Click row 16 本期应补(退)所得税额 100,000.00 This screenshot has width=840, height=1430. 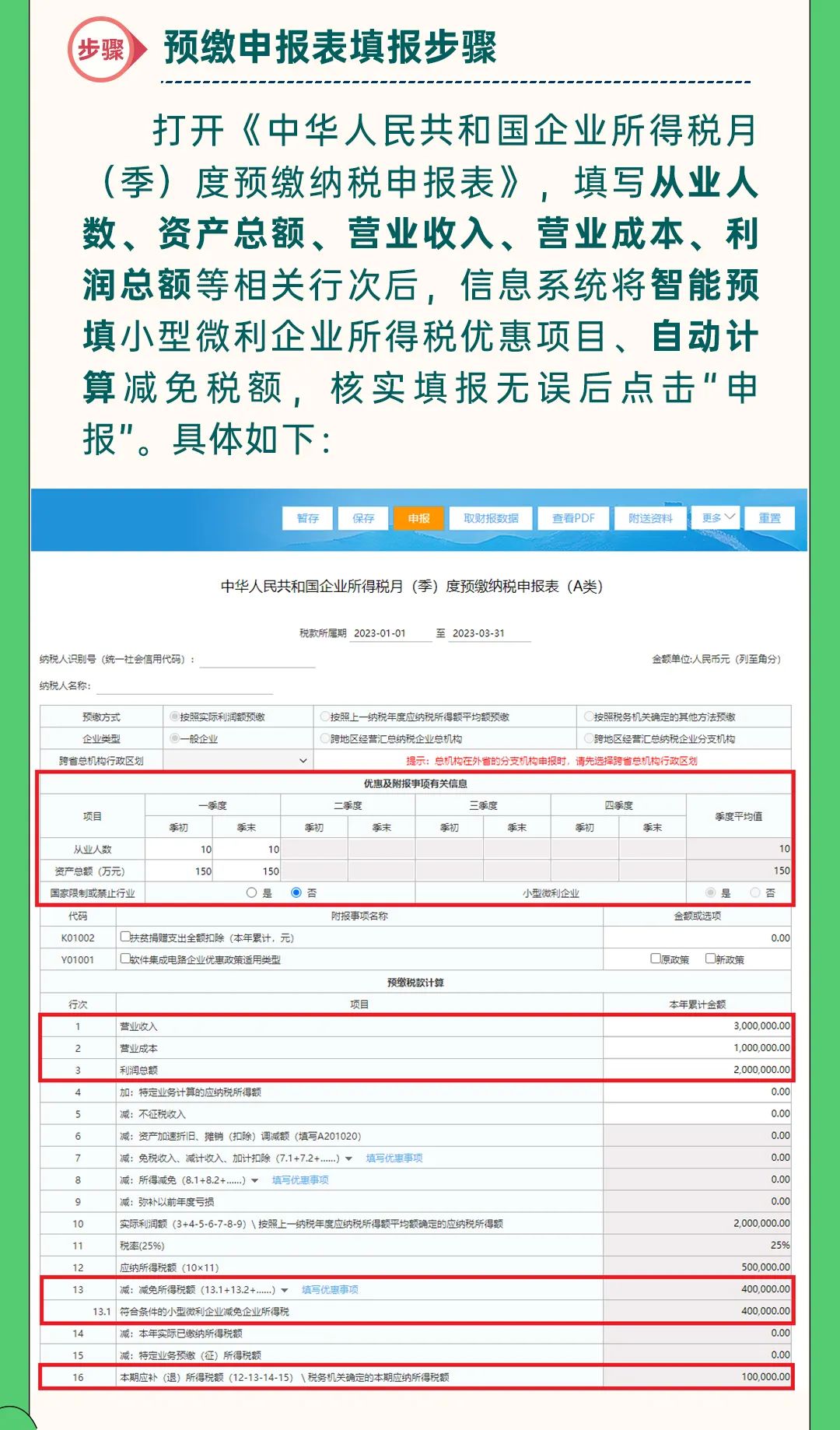[x=697, y=1376]
